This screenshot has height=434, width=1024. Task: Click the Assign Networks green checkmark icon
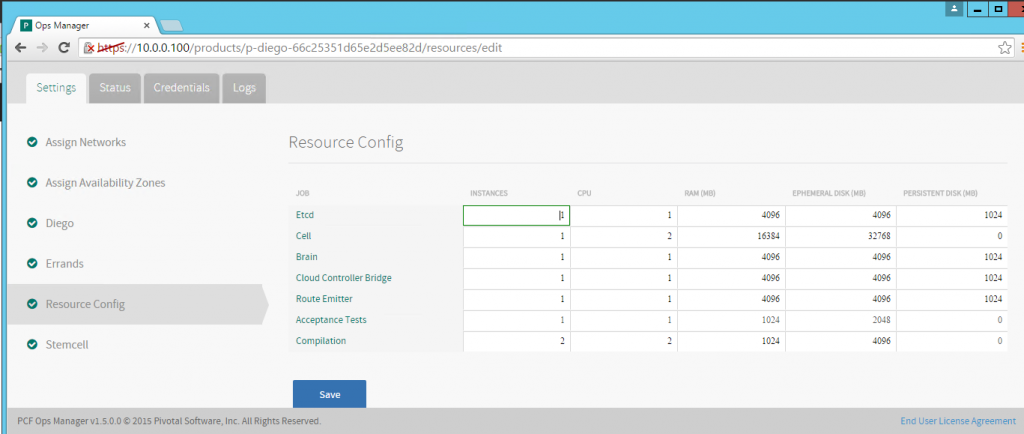point(31,142)
